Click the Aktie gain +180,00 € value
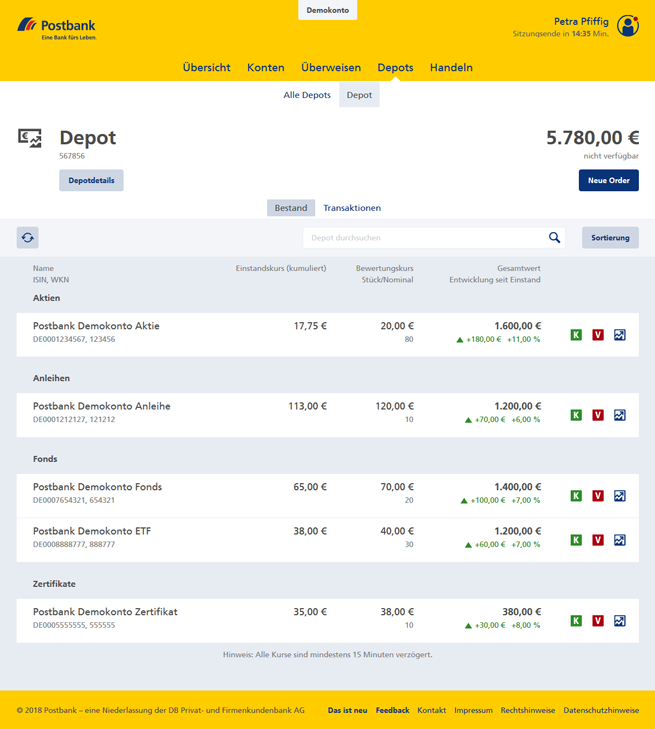This screenshot has height=729, width=655. click(x=483, y=339)
